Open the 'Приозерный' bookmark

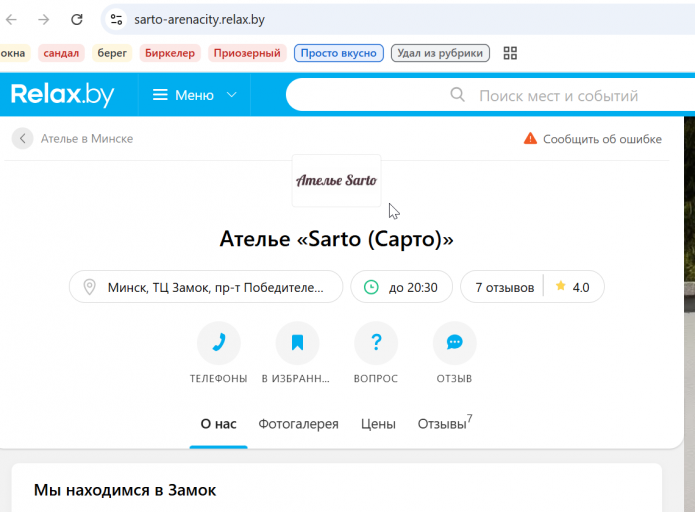tap(247, 53)
